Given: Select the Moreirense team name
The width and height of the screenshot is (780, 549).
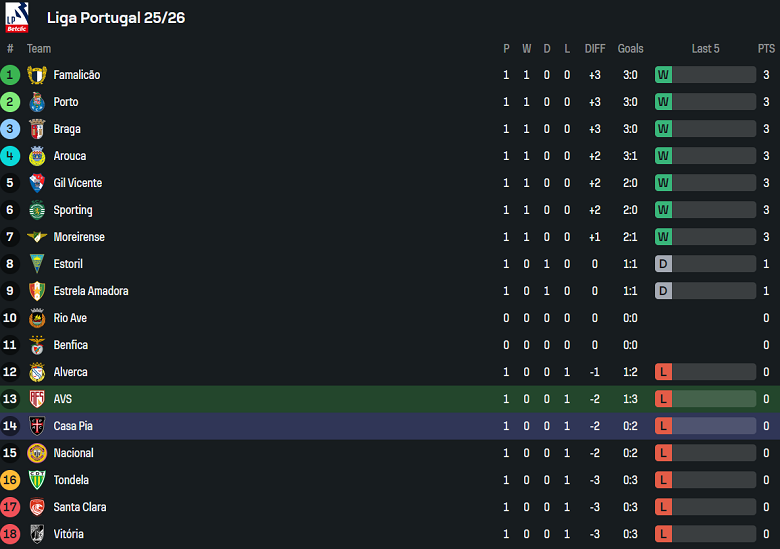Looking at the screenshot, I should pyautogui.click(x=79, y=237).
